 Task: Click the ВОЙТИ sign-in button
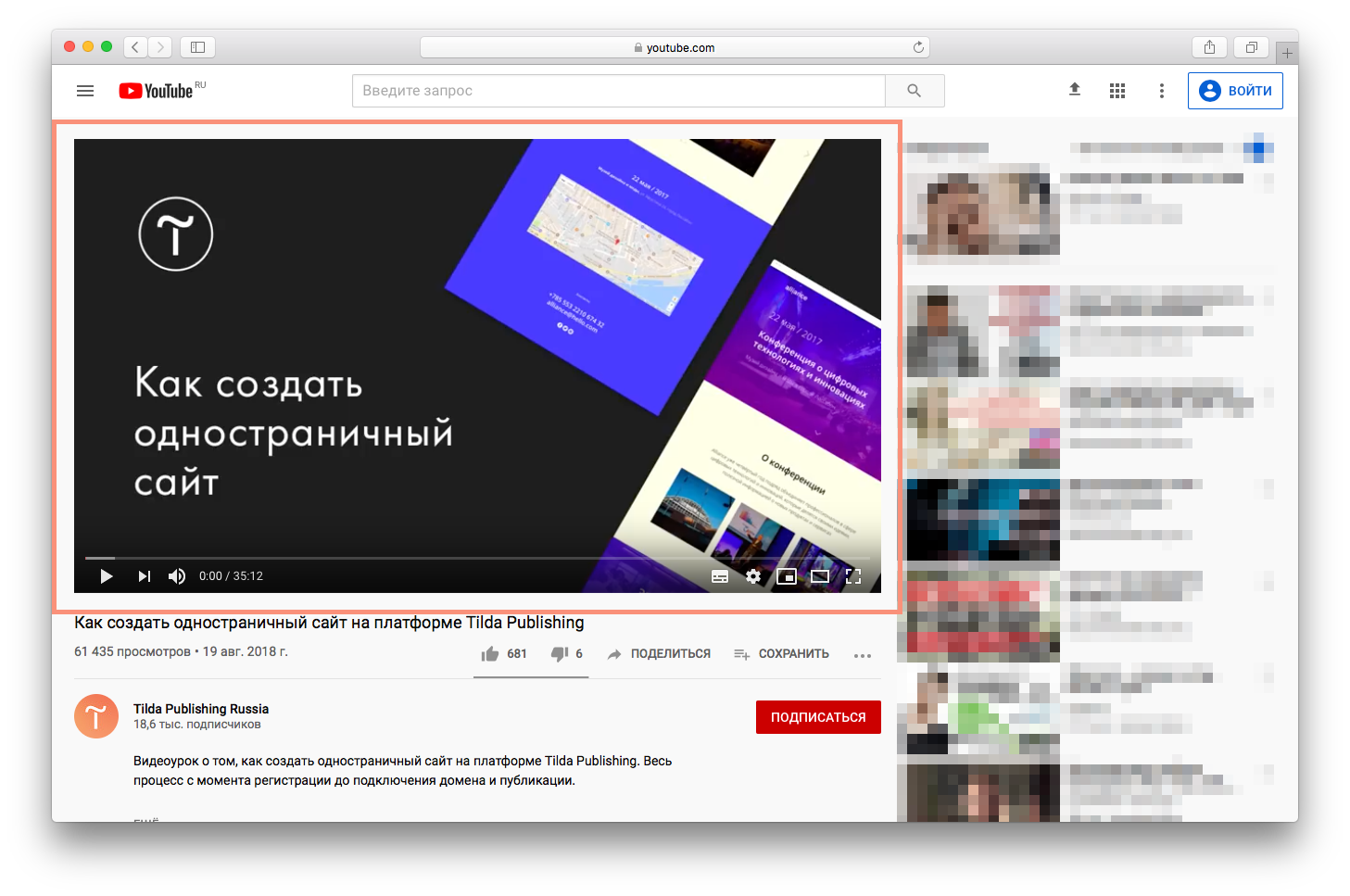1235,91
